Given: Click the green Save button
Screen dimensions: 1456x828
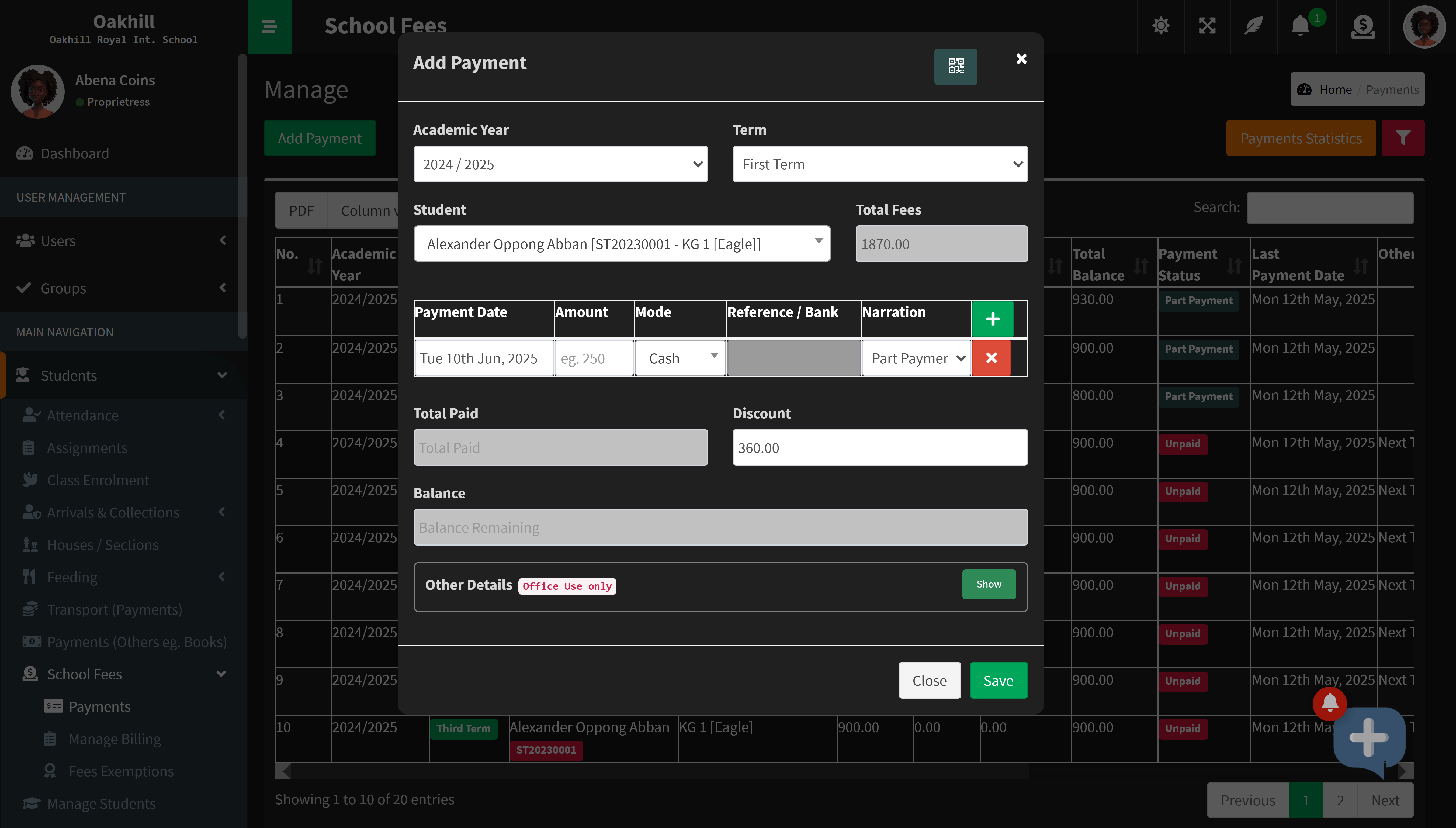Looking at the screenshot, I should [998, 680].
